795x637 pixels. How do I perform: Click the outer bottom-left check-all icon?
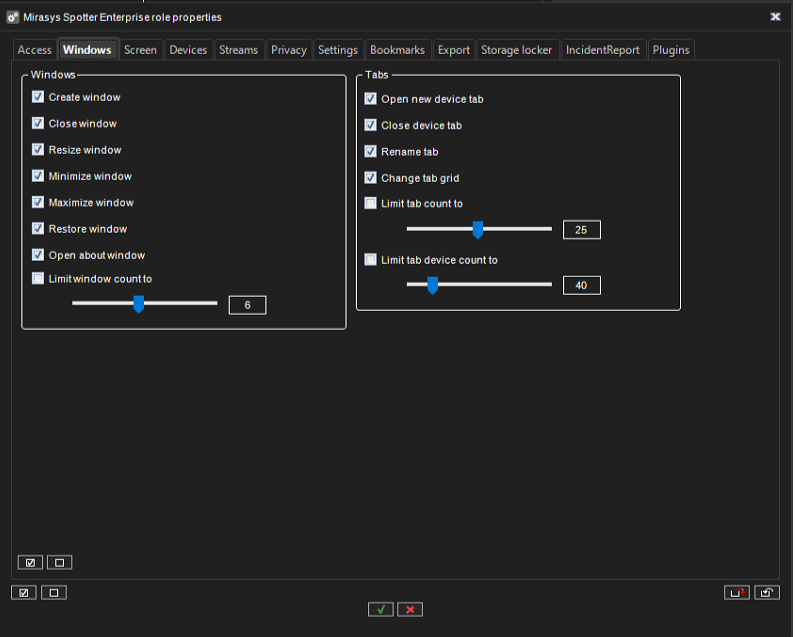point(24,592)
